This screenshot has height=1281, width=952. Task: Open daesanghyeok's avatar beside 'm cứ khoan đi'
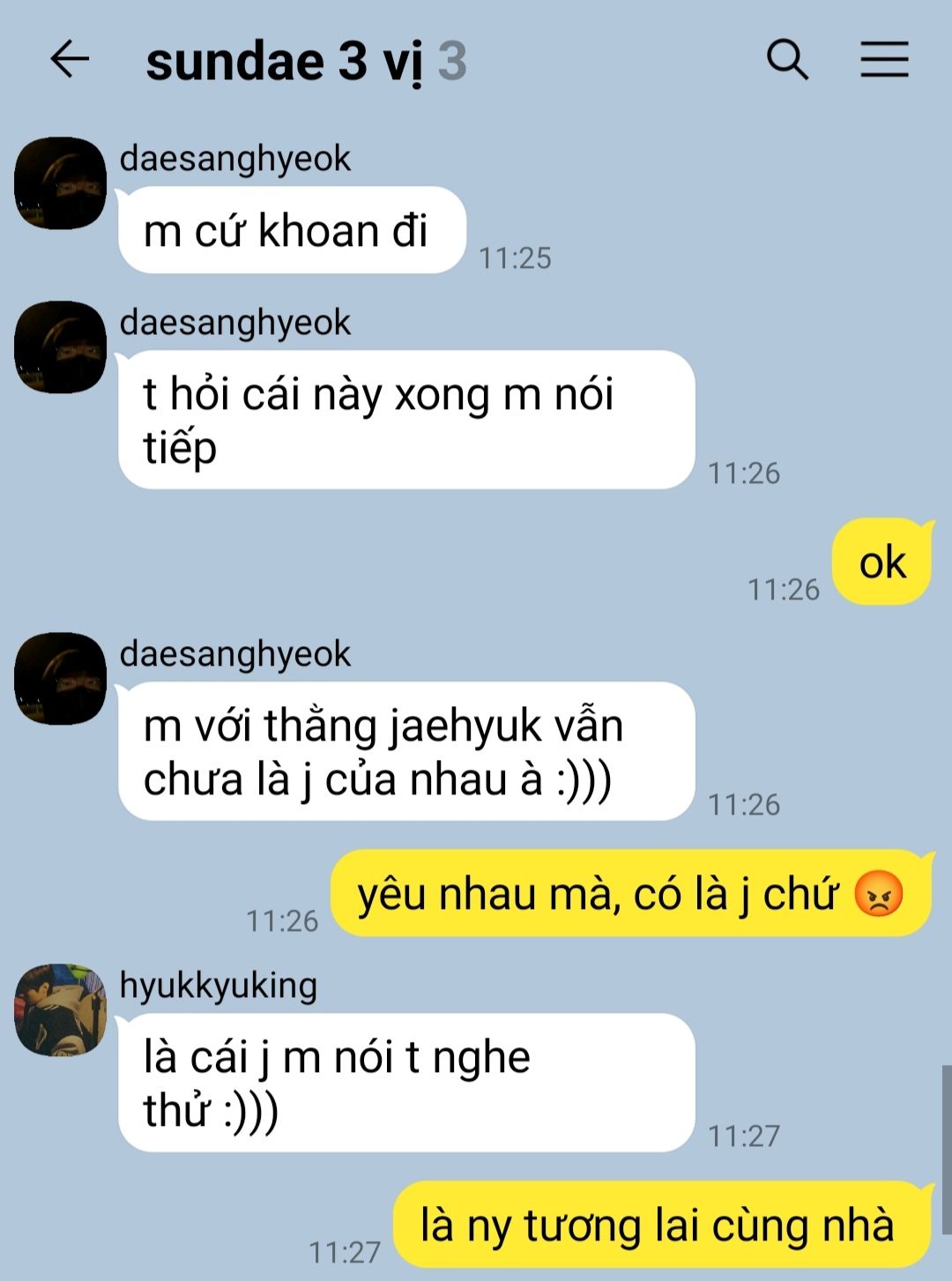tap(60, 183)
